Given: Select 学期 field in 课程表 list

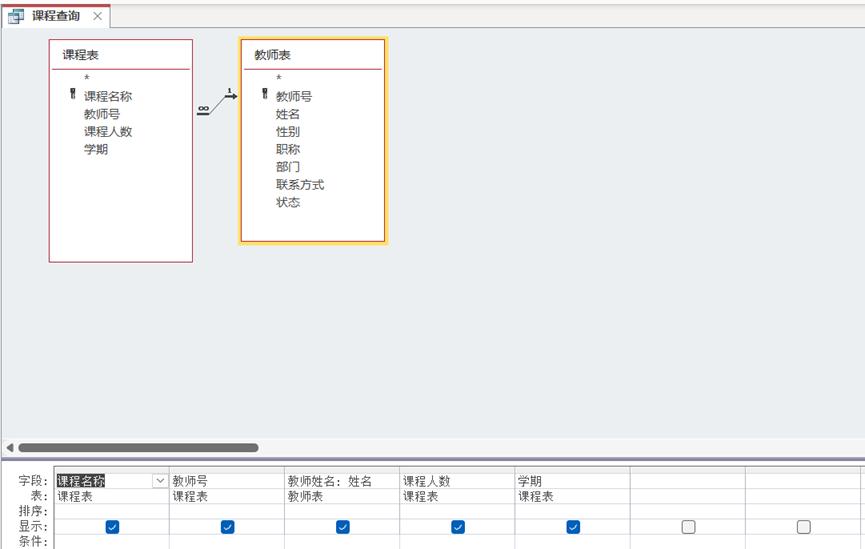Looking at the screenshot, I should 96,150.
